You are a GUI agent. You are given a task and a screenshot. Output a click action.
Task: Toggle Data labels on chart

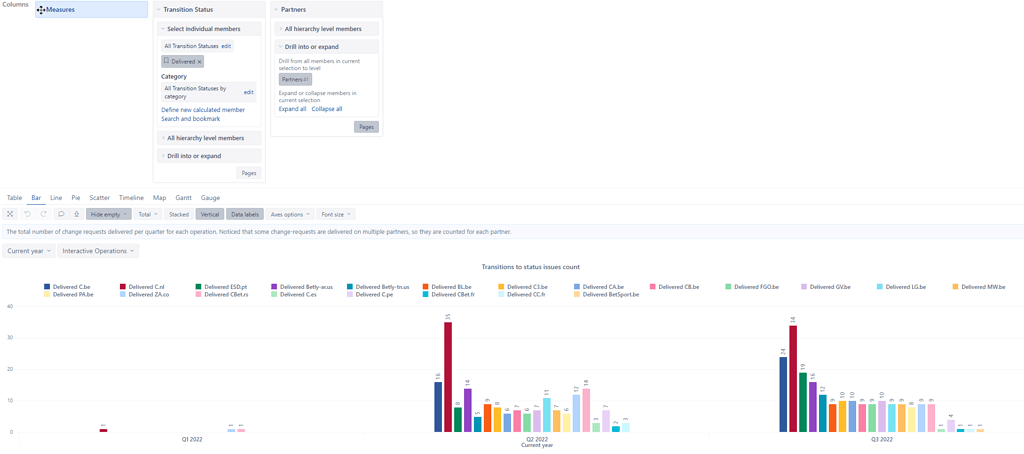tap(244, 214)
